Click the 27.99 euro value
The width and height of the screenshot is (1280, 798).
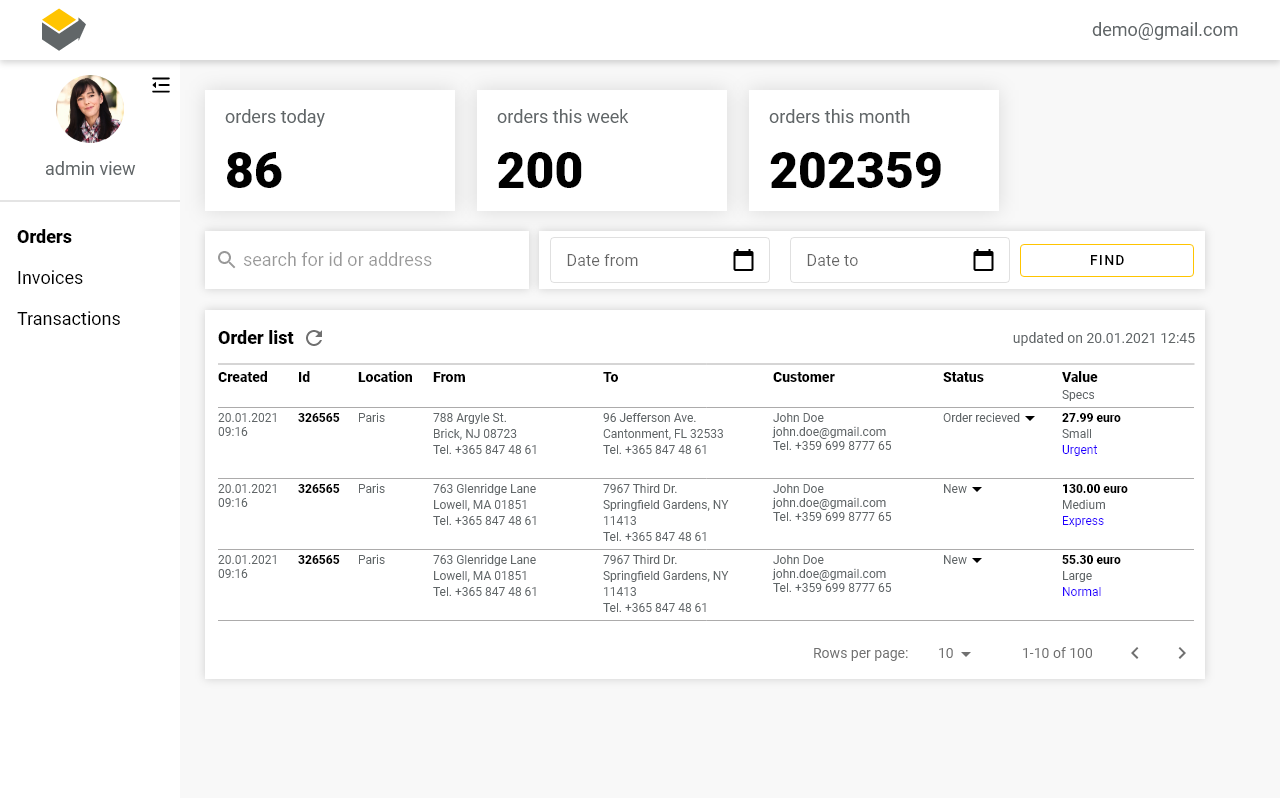pos(1091,418)
